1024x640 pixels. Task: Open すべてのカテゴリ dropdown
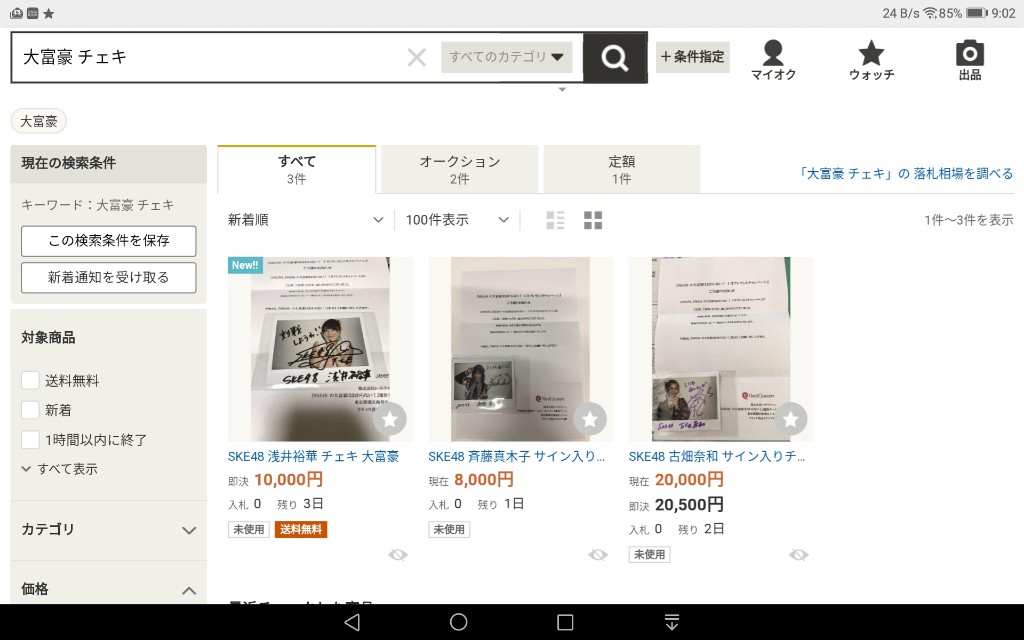click(507, 57)
